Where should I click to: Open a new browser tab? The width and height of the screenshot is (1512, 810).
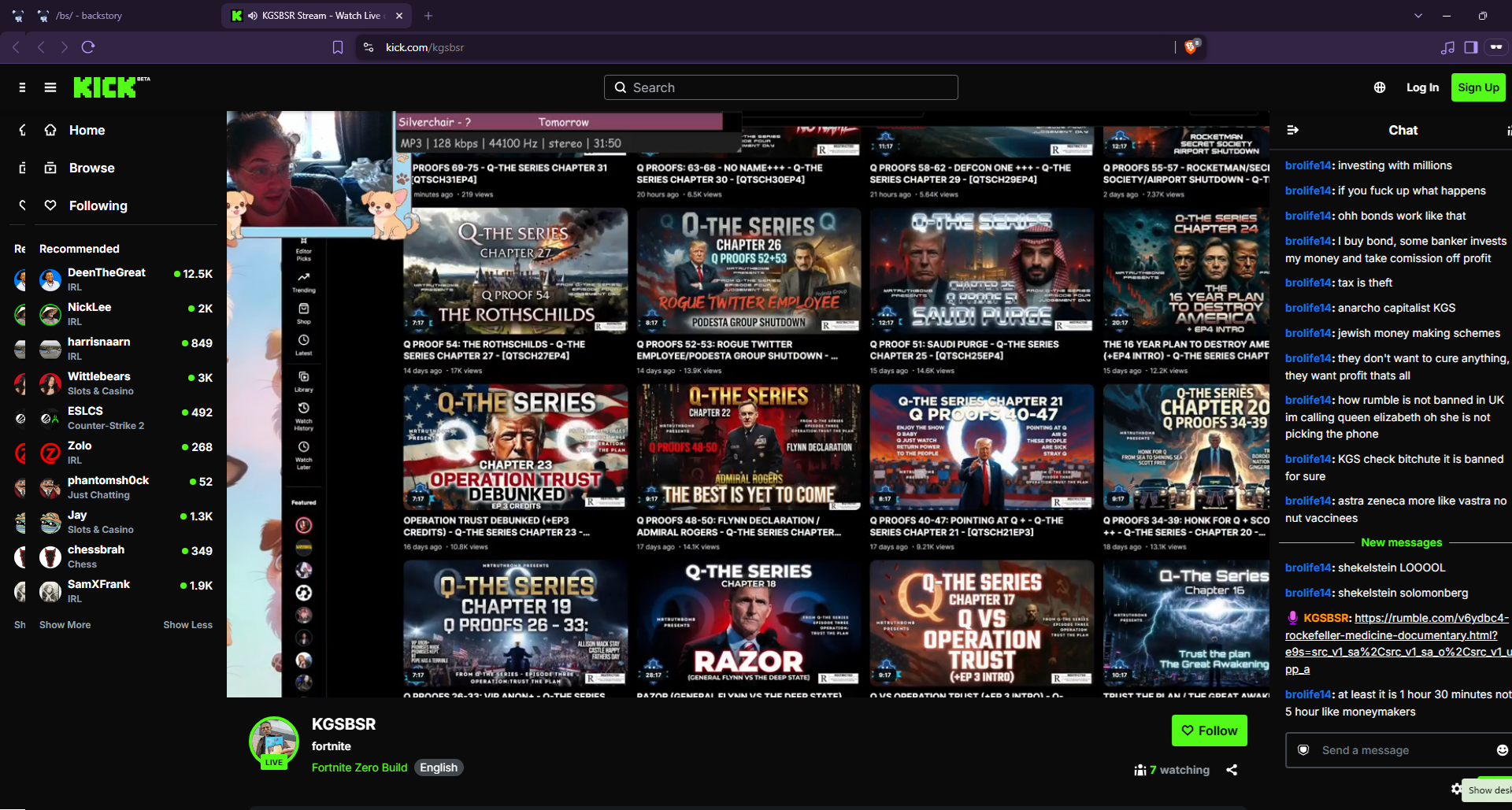click(428, 16)
